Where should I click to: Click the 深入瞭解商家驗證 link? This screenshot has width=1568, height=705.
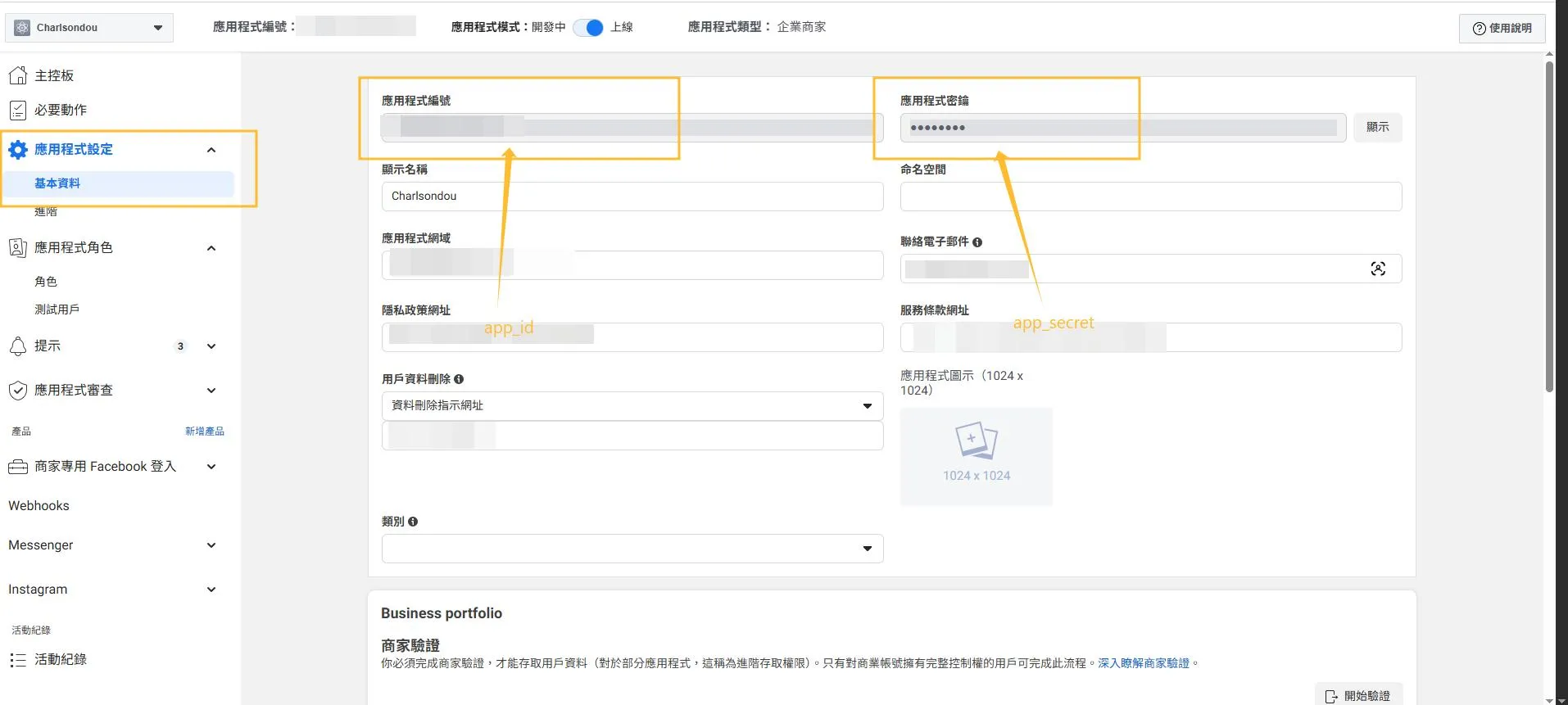click(1144, 663)
